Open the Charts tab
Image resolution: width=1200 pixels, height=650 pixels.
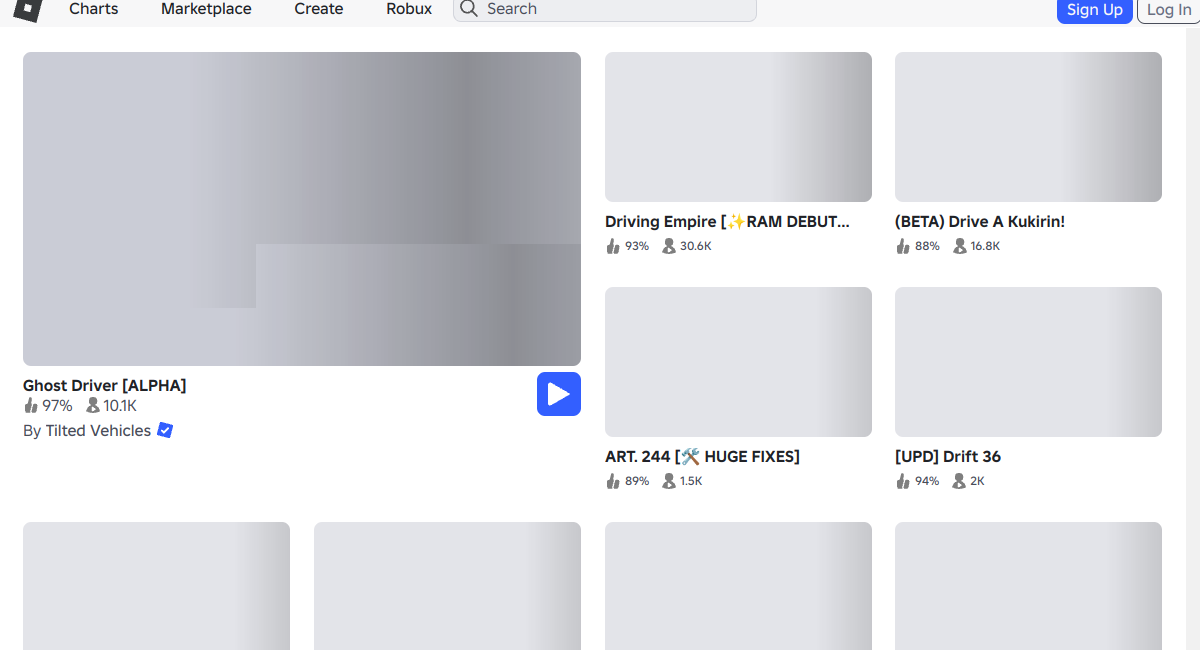pyautogui.click(x=94, y=9)
